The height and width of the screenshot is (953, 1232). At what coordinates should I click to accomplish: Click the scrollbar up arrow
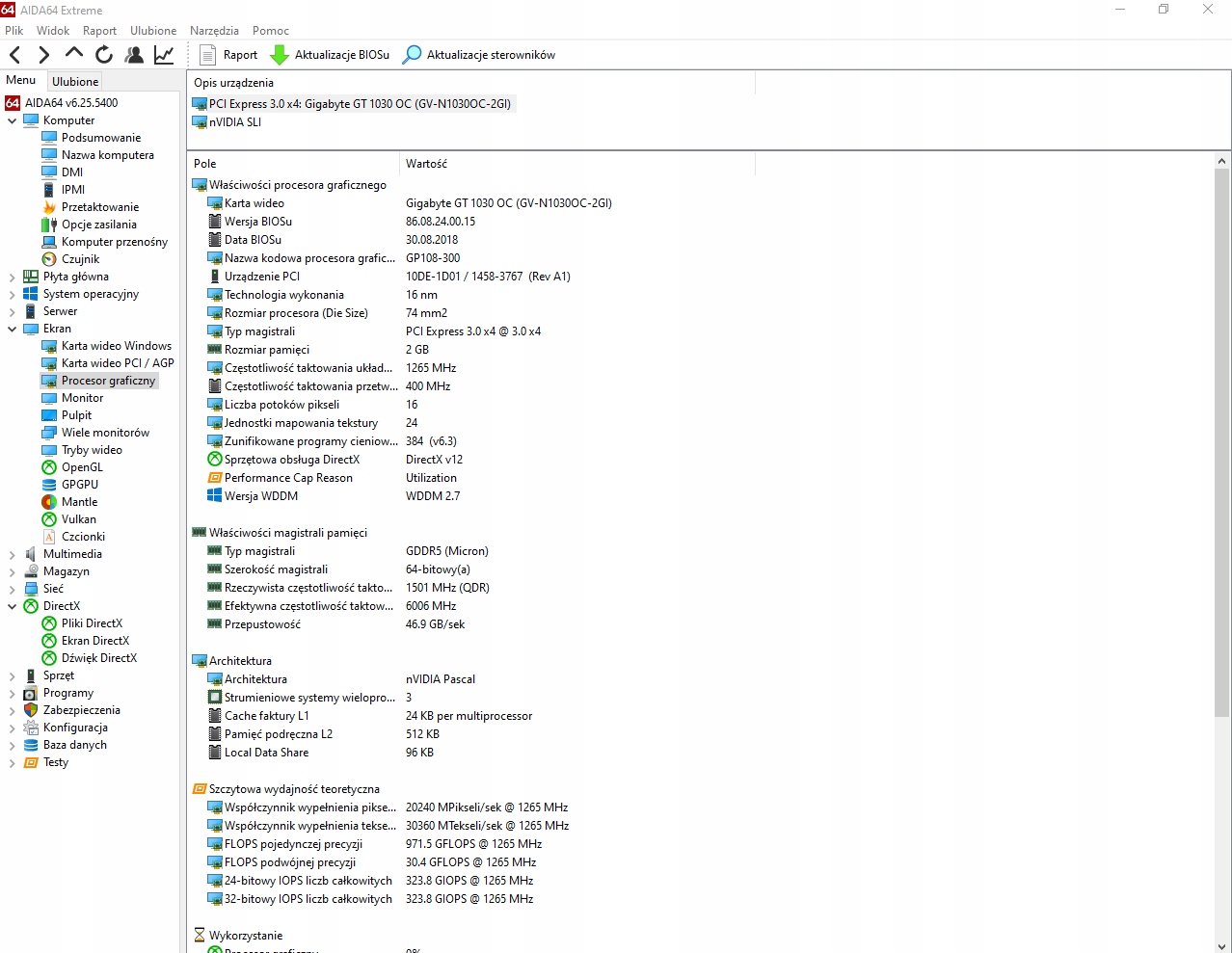[1221, 162]
